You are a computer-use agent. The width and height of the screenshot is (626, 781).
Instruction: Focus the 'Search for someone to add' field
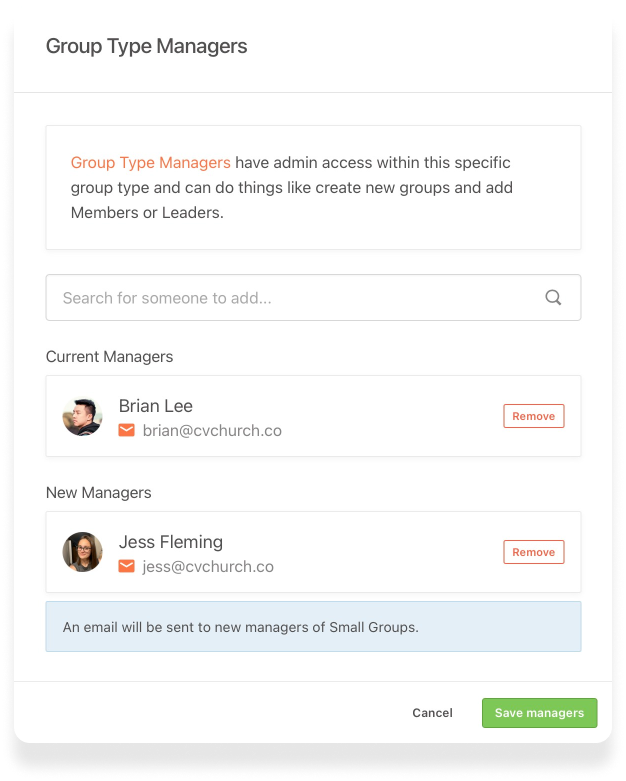point(290,298)
